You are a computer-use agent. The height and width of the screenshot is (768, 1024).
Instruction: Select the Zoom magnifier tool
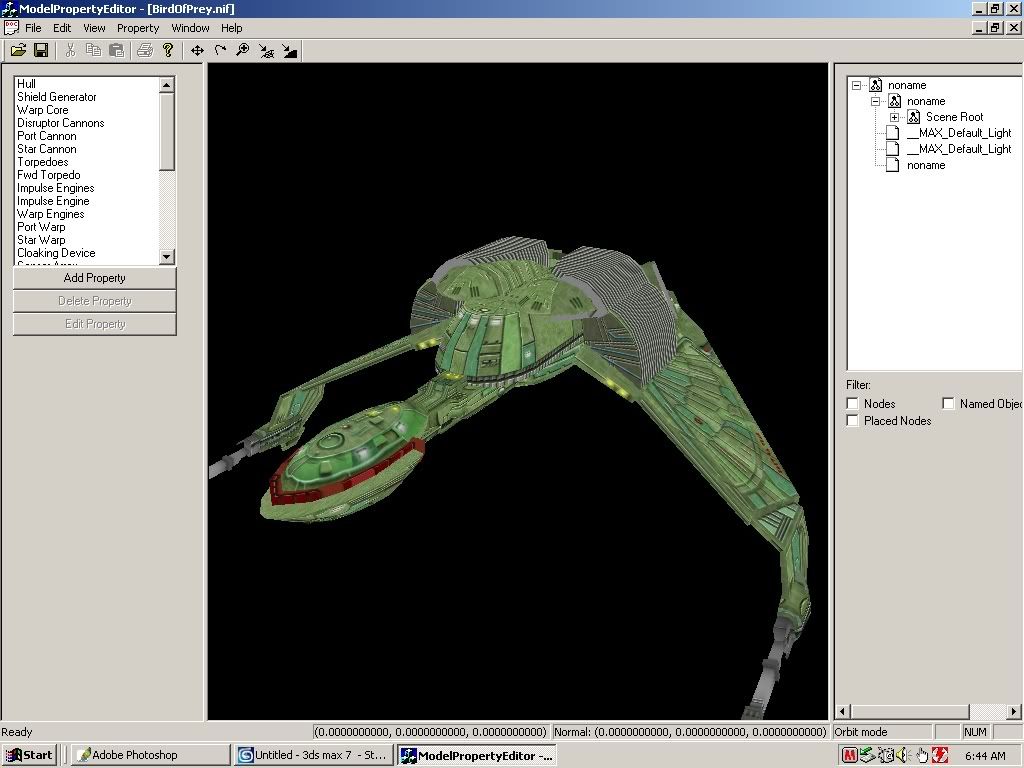243,50
